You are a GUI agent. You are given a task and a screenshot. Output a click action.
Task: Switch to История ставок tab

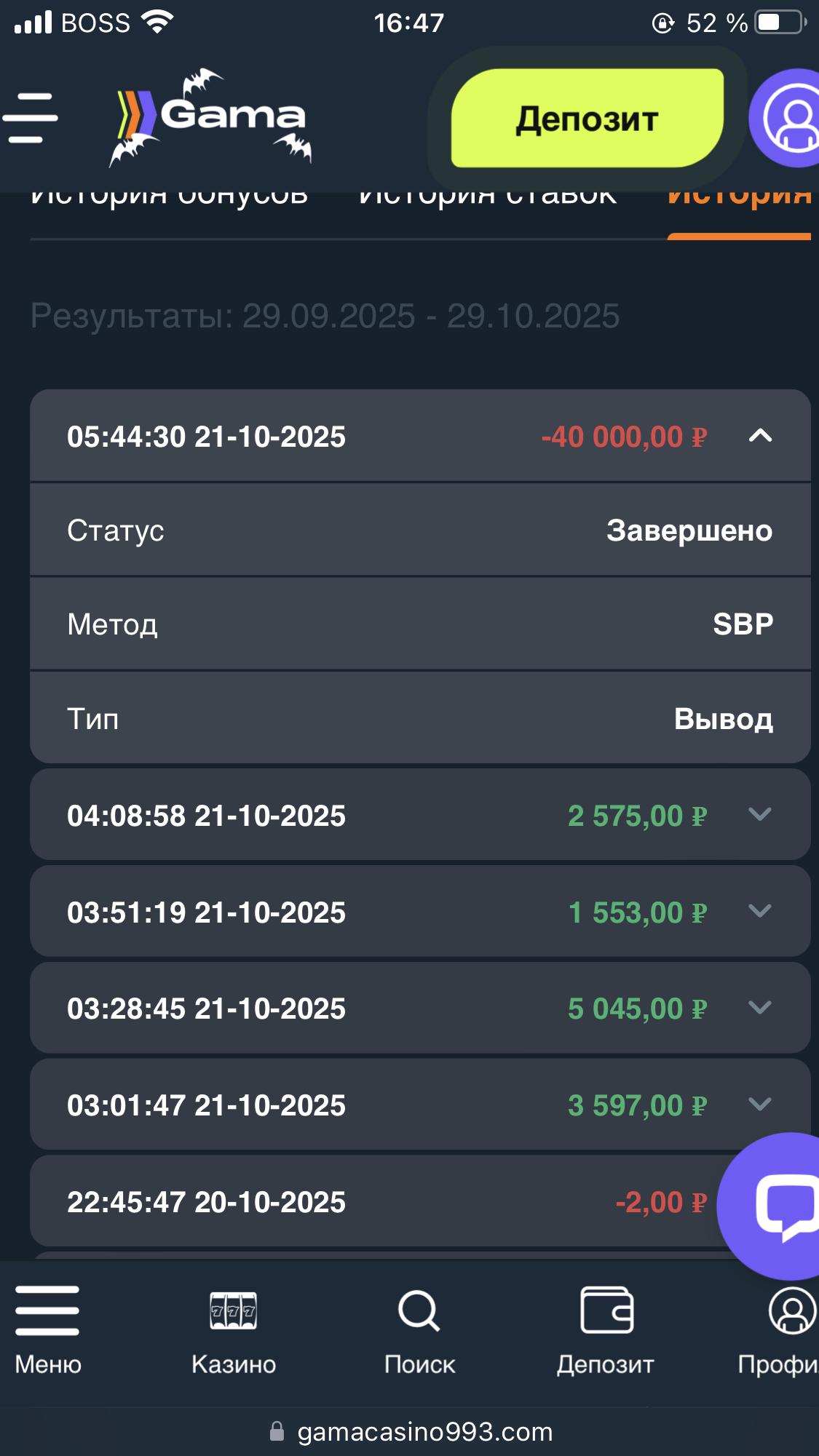click(488, 198)
